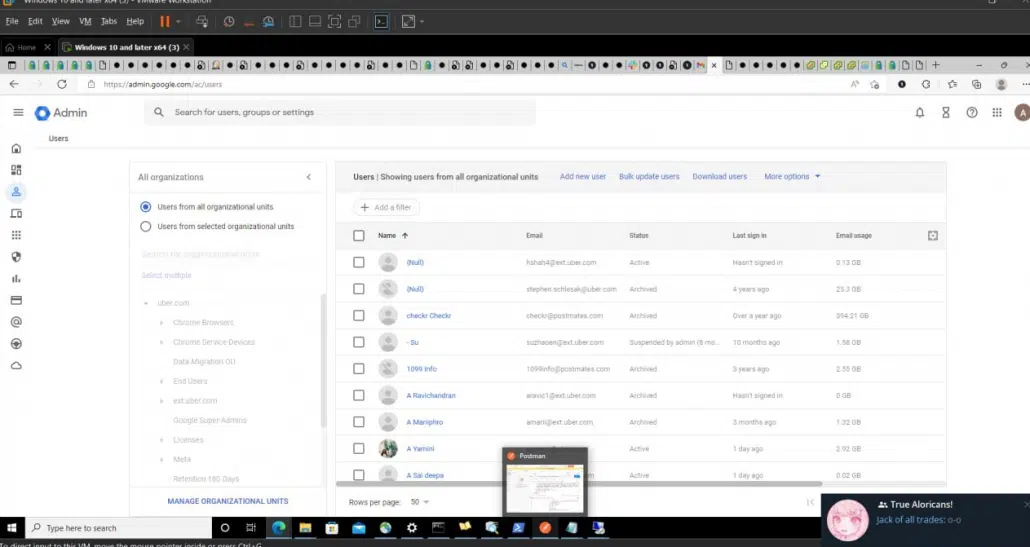The image size is (1030, 547).
Task: Expand the Chrome Service Devices unit
Action: coord(162,342)
